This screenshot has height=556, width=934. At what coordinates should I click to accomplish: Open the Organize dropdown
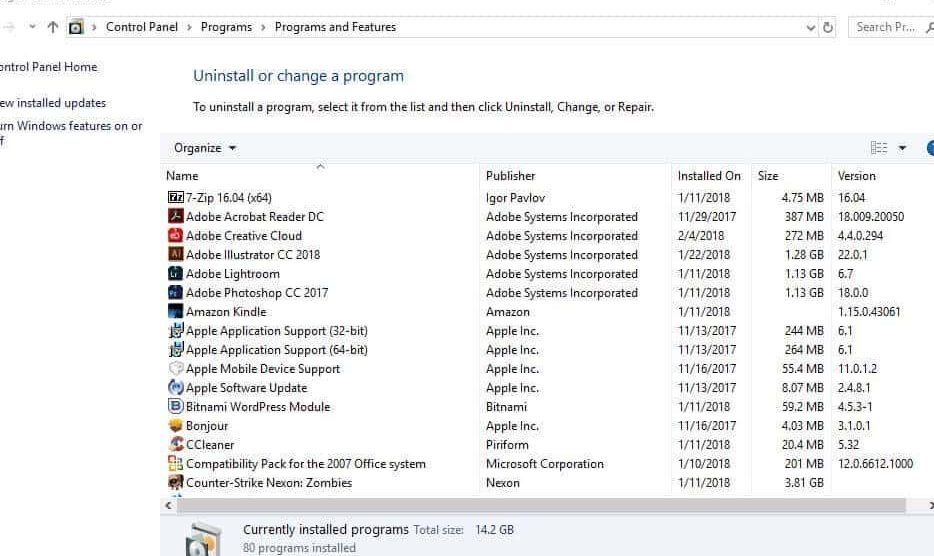(x=205, y=148)
